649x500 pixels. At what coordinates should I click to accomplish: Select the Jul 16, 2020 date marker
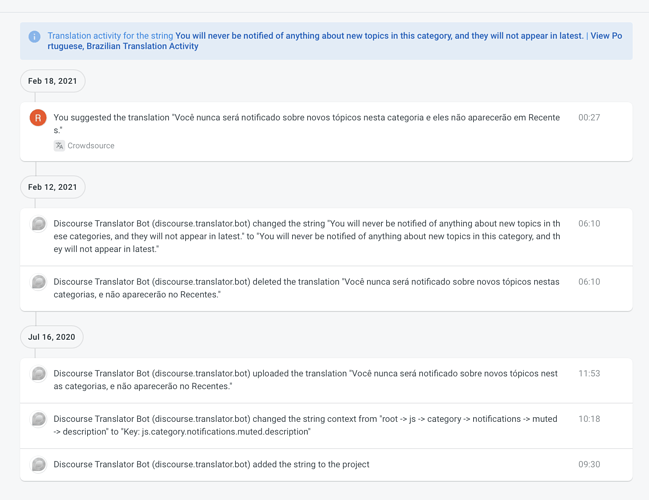[52, 337]
